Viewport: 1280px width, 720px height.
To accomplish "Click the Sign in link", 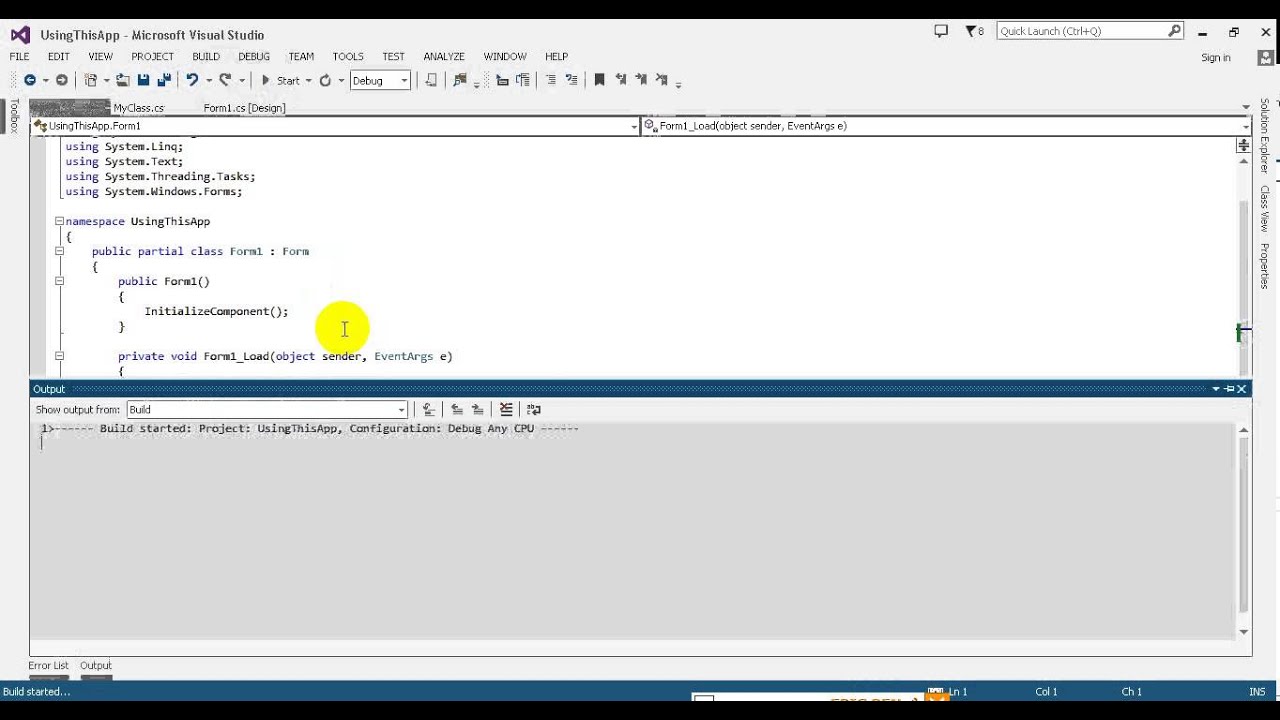I will (x=1216, y=58).
